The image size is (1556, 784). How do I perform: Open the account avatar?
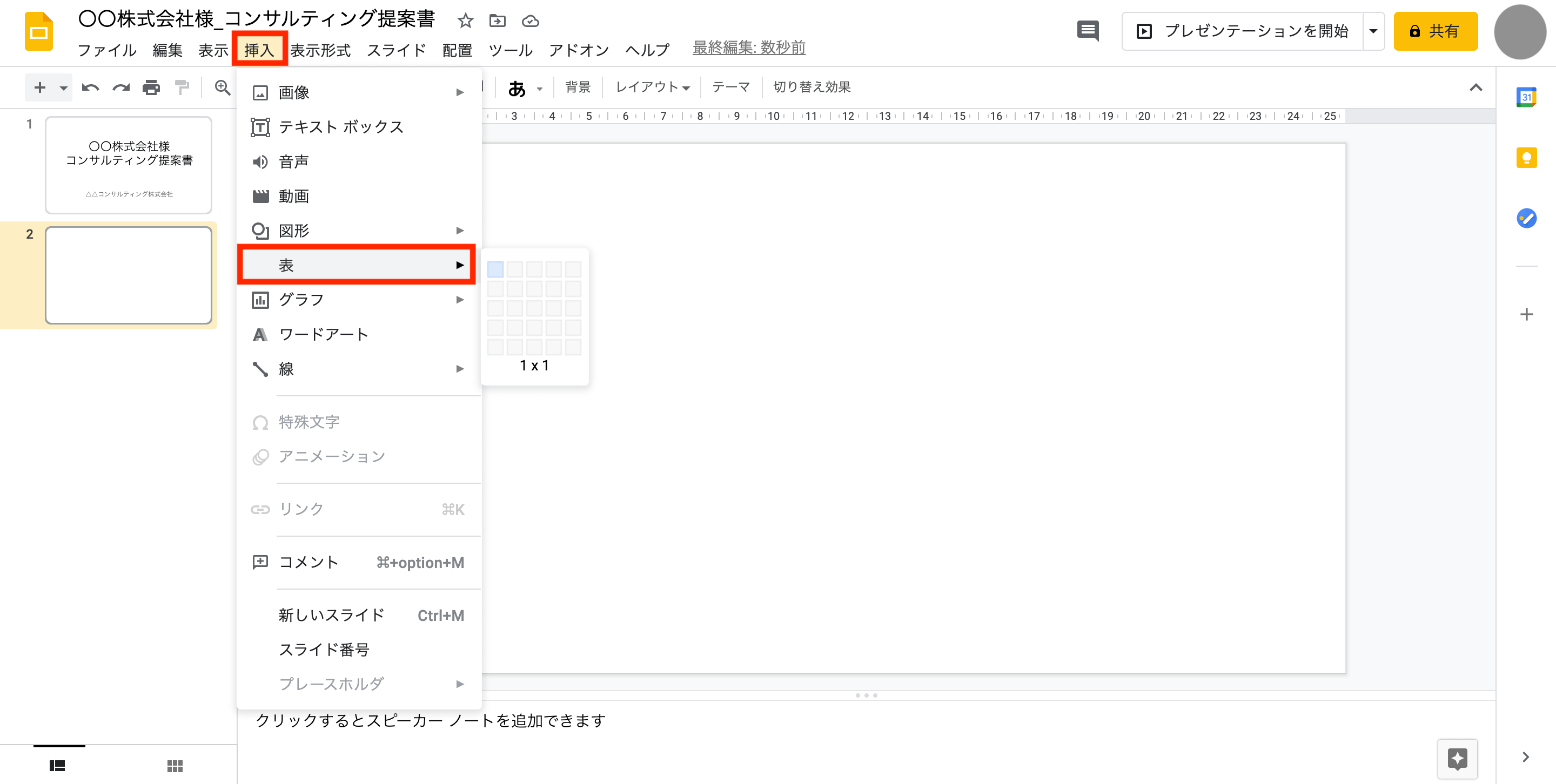point(1520,32)
